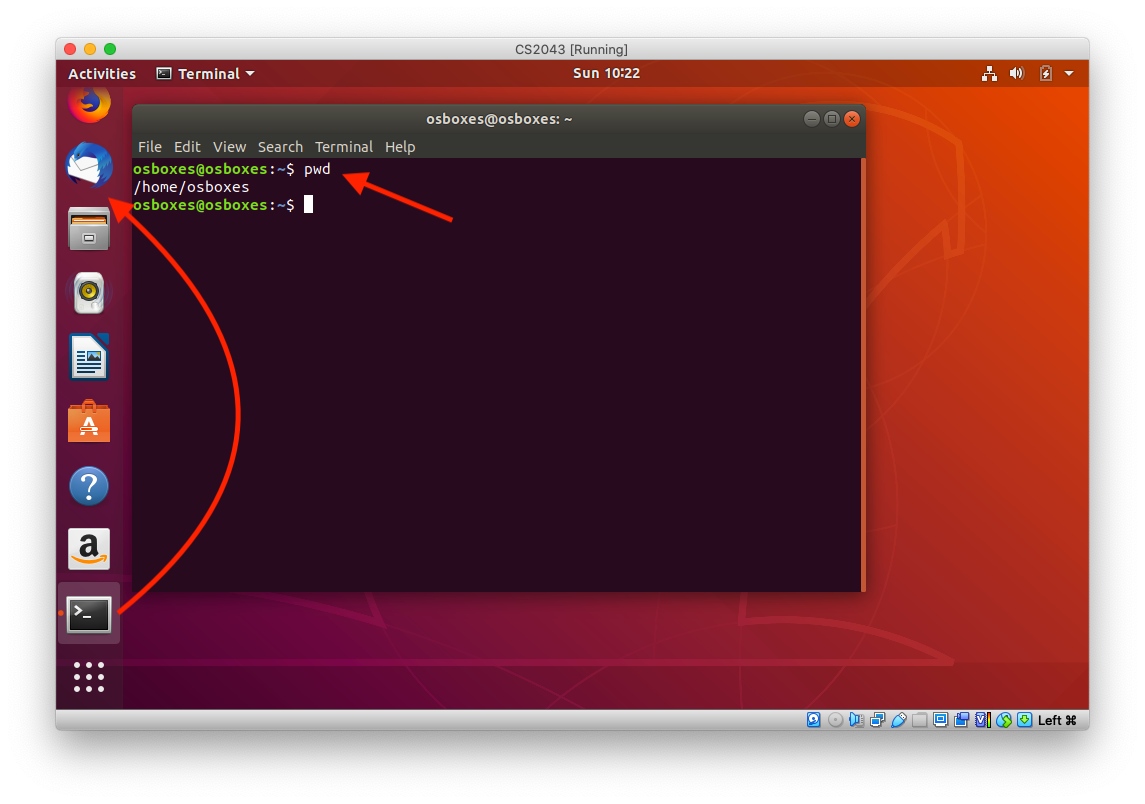
Task: Open the Search menu in Terminal
Action: (x=280, y=147)
